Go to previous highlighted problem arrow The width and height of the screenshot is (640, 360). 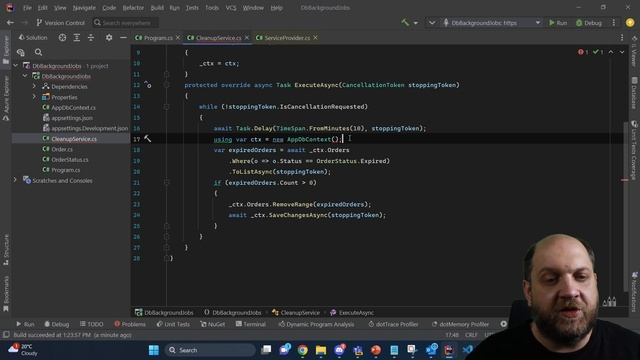click(611, 52)
